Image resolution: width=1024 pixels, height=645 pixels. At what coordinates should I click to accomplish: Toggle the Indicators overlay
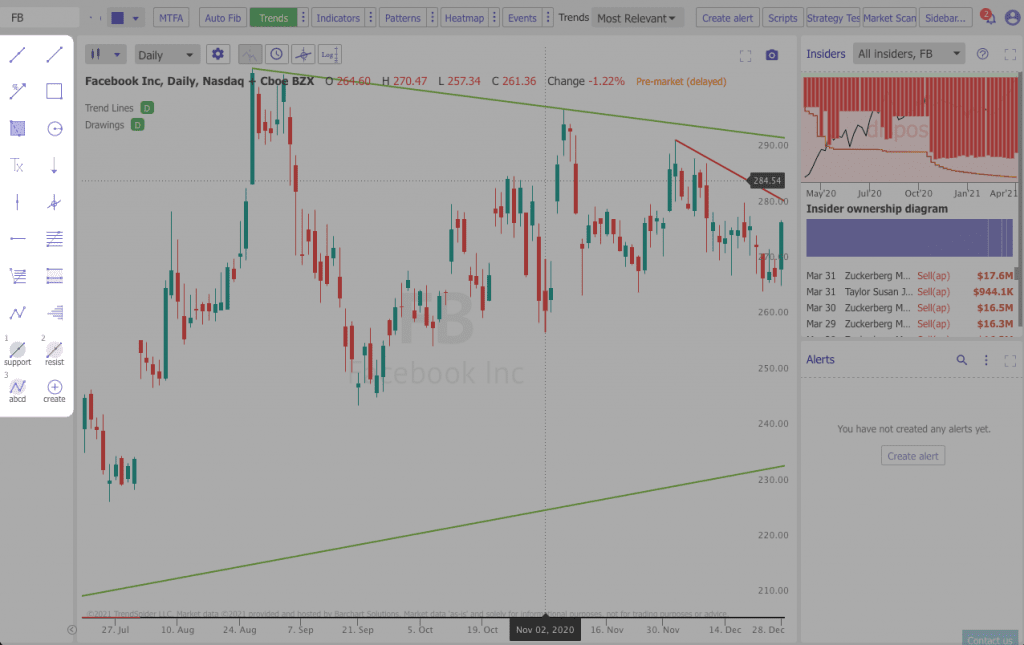338,18
